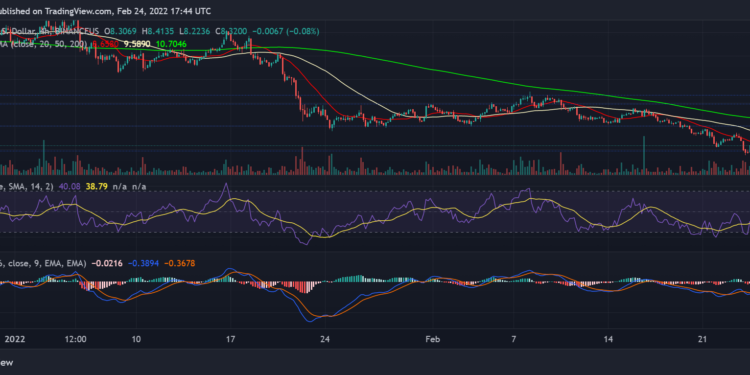Open the MA (close, 20, 50, 200) legend

[44, 44]
